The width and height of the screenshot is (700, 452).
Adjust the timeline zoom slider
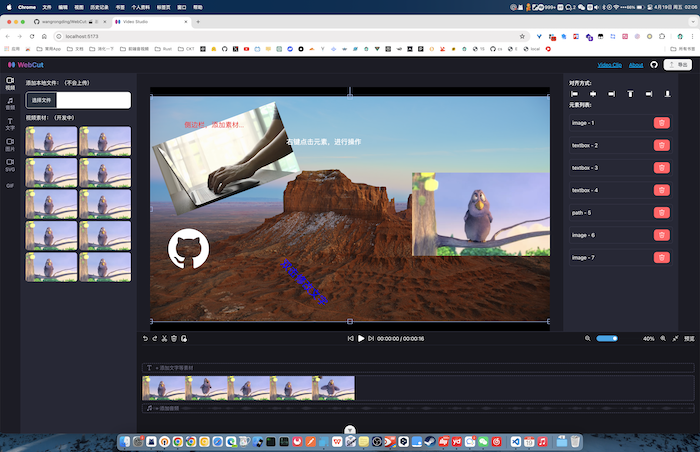(x=607, y=339)
